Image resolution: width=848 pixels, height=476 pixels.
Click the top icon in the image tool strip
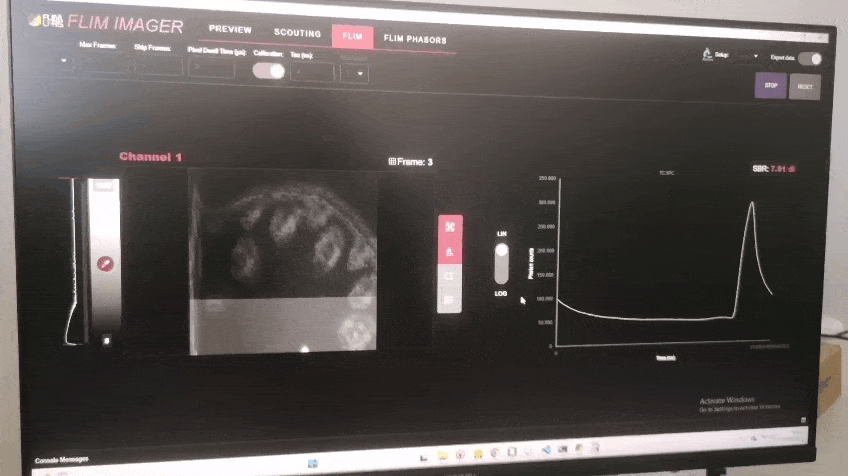450,227
